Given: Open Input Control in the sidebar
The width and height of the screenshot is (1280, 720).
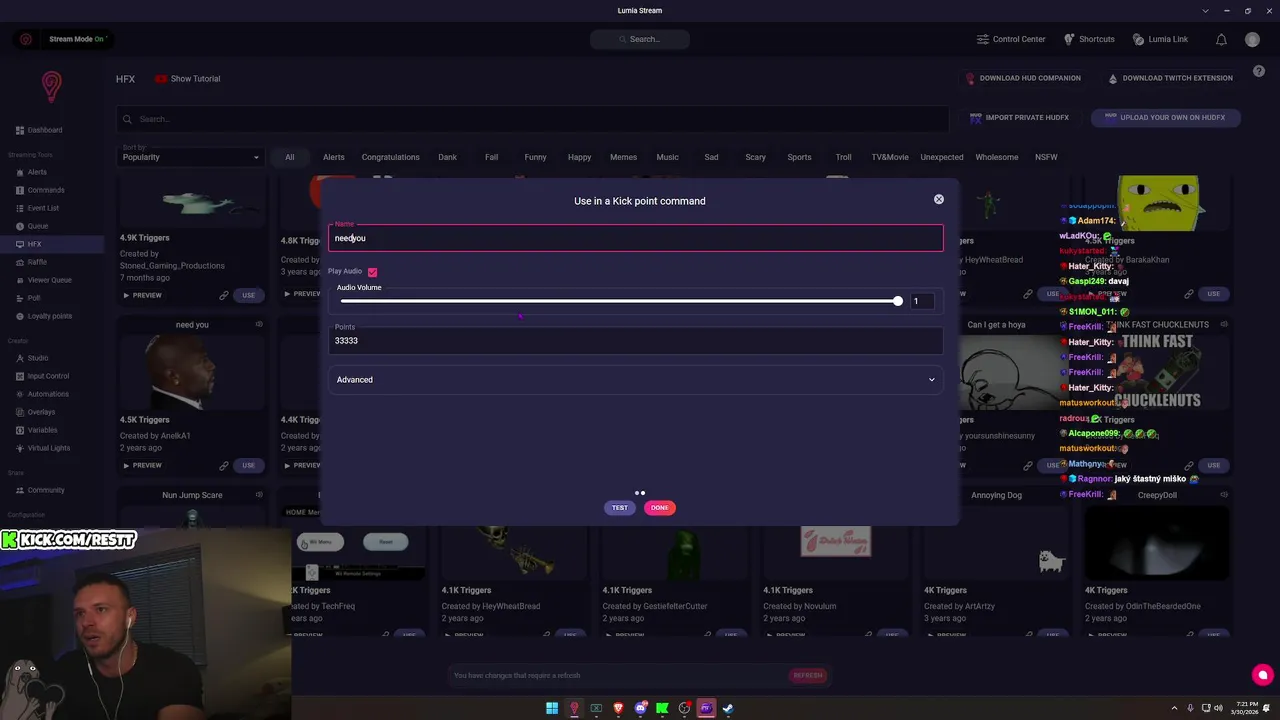Looking at the screenshot, I should pyautogui.click(x=42, y=376).
